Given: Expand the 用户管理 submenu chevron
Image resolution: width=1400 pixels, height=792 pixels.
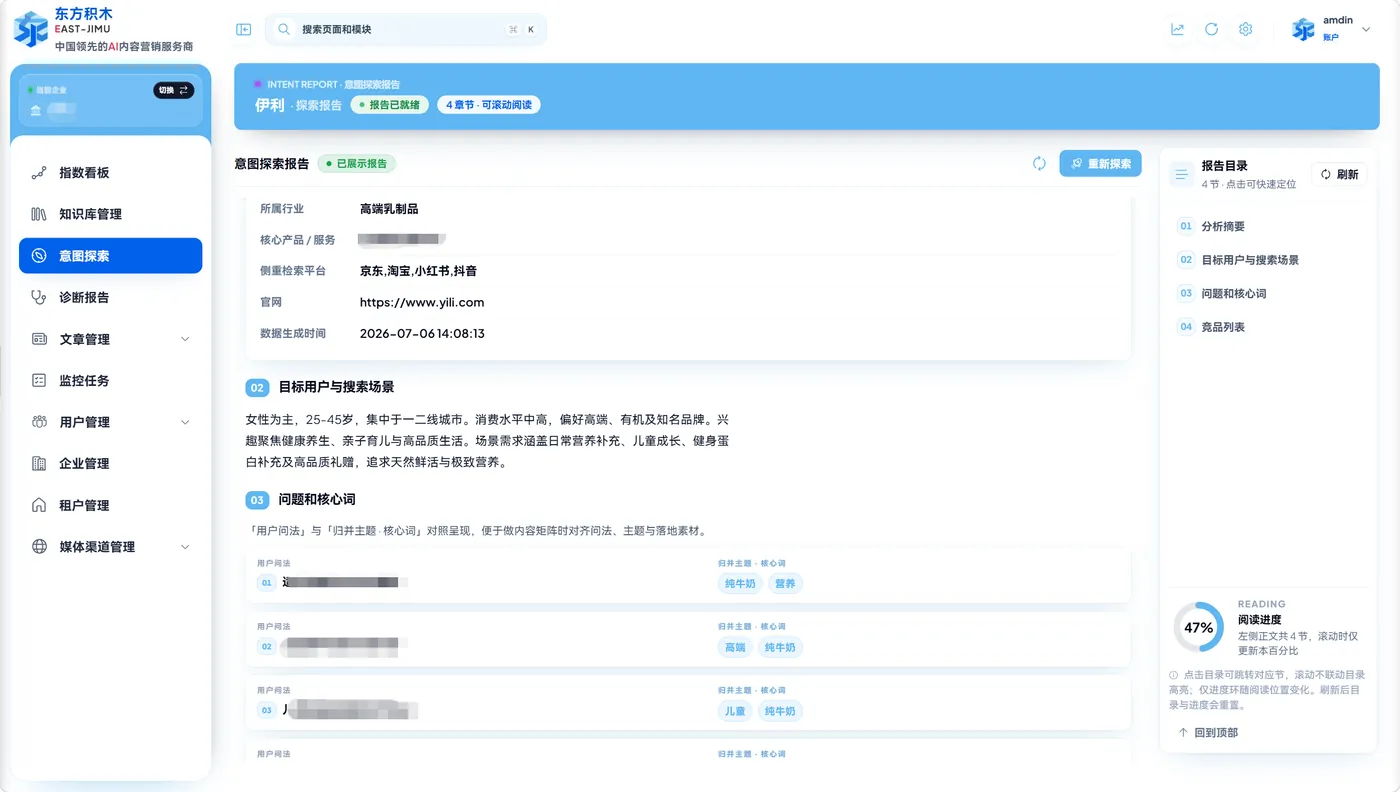Looking at the screenshot, I should [x=185, y=422].
